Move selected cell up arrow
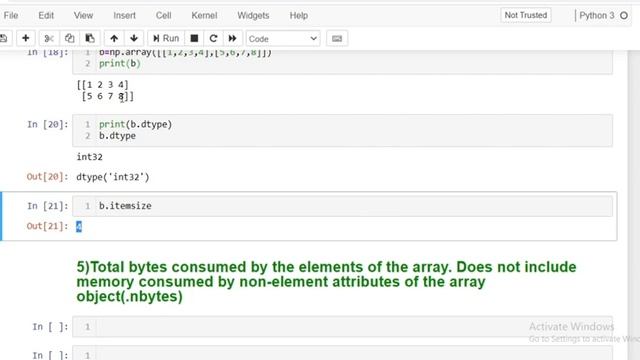This screenshot has width=640, height=360. [114, 38]
